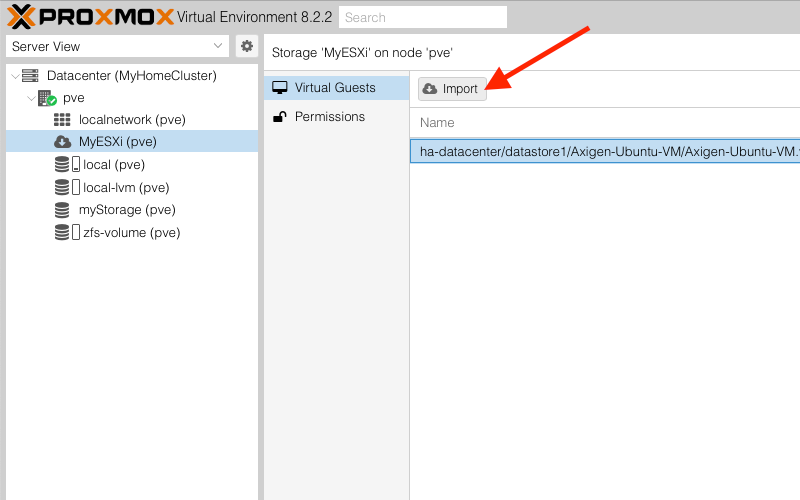
Task: Select the pve node
Action: [73, 98]
